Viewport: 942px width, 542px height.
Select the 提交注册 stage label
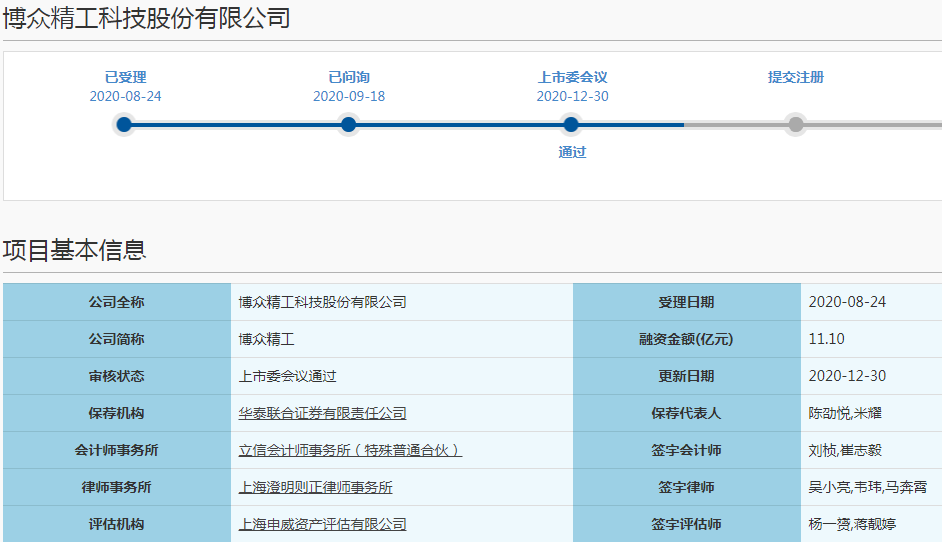coord(795,77)
